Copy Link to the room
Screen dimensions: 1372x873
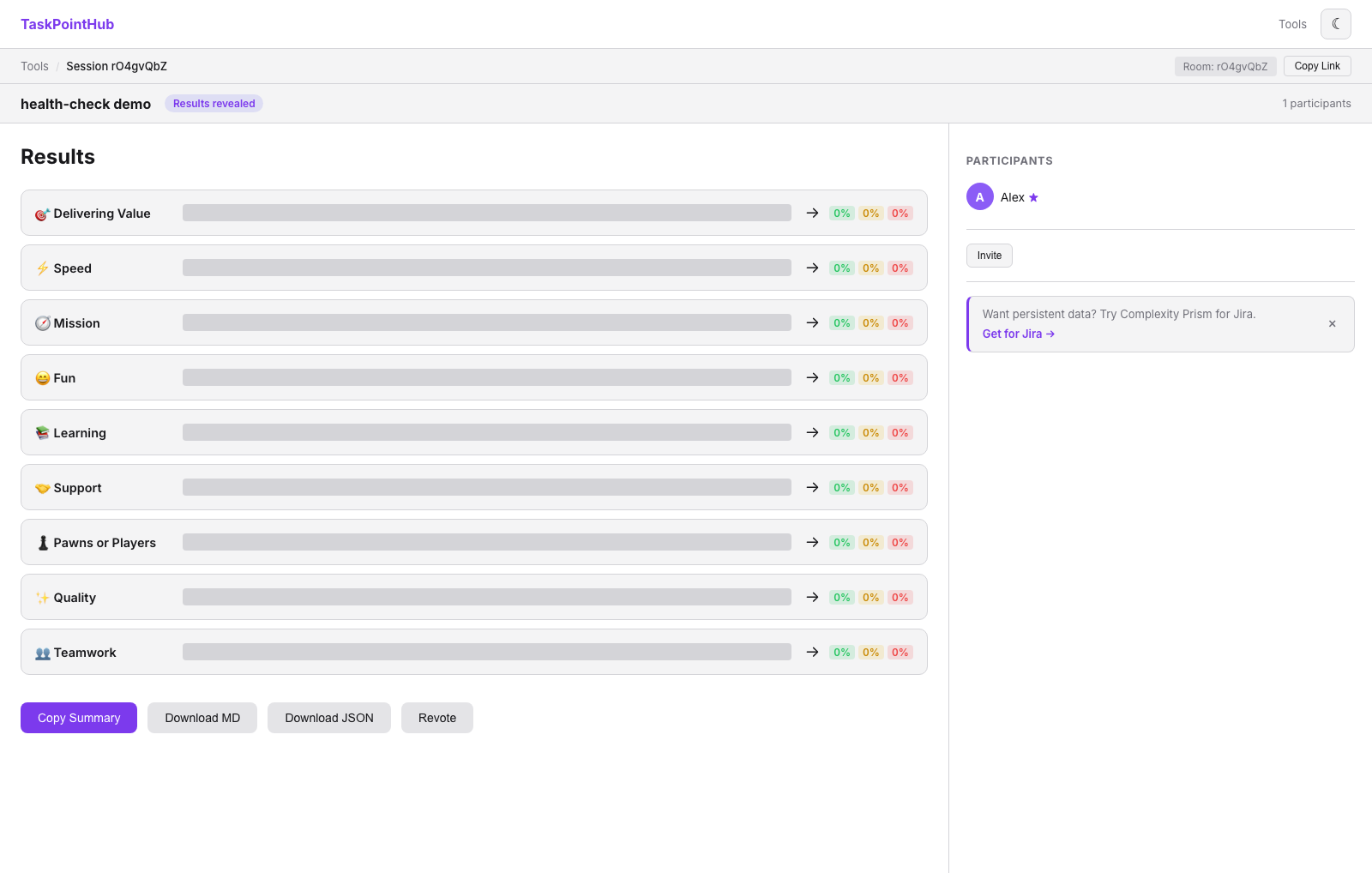point(1317,66)
